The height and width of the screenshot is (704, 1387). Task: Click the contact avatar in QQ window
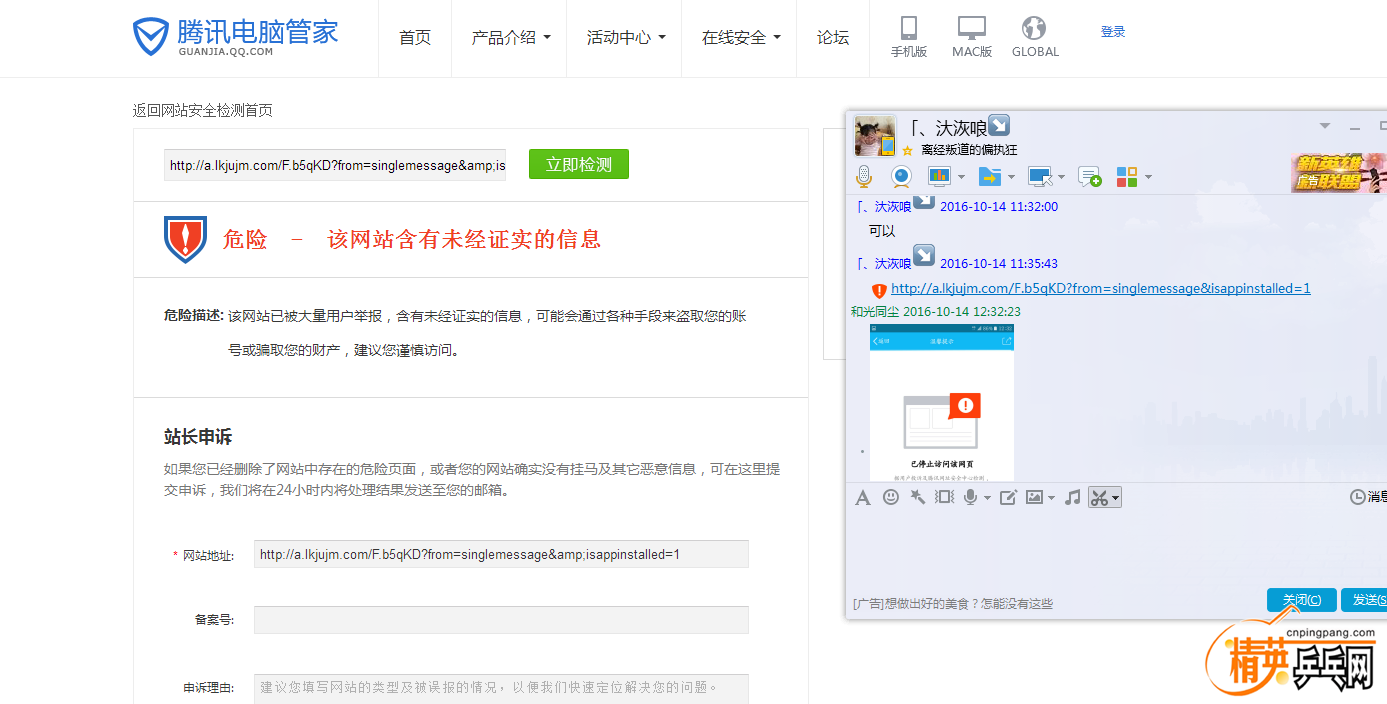[874, 135]
